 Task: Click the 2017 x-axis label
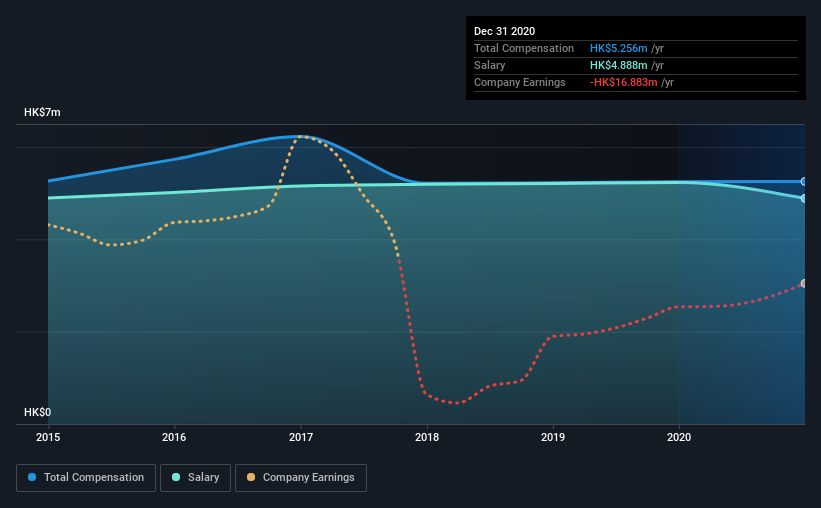[x=301, y=437]
